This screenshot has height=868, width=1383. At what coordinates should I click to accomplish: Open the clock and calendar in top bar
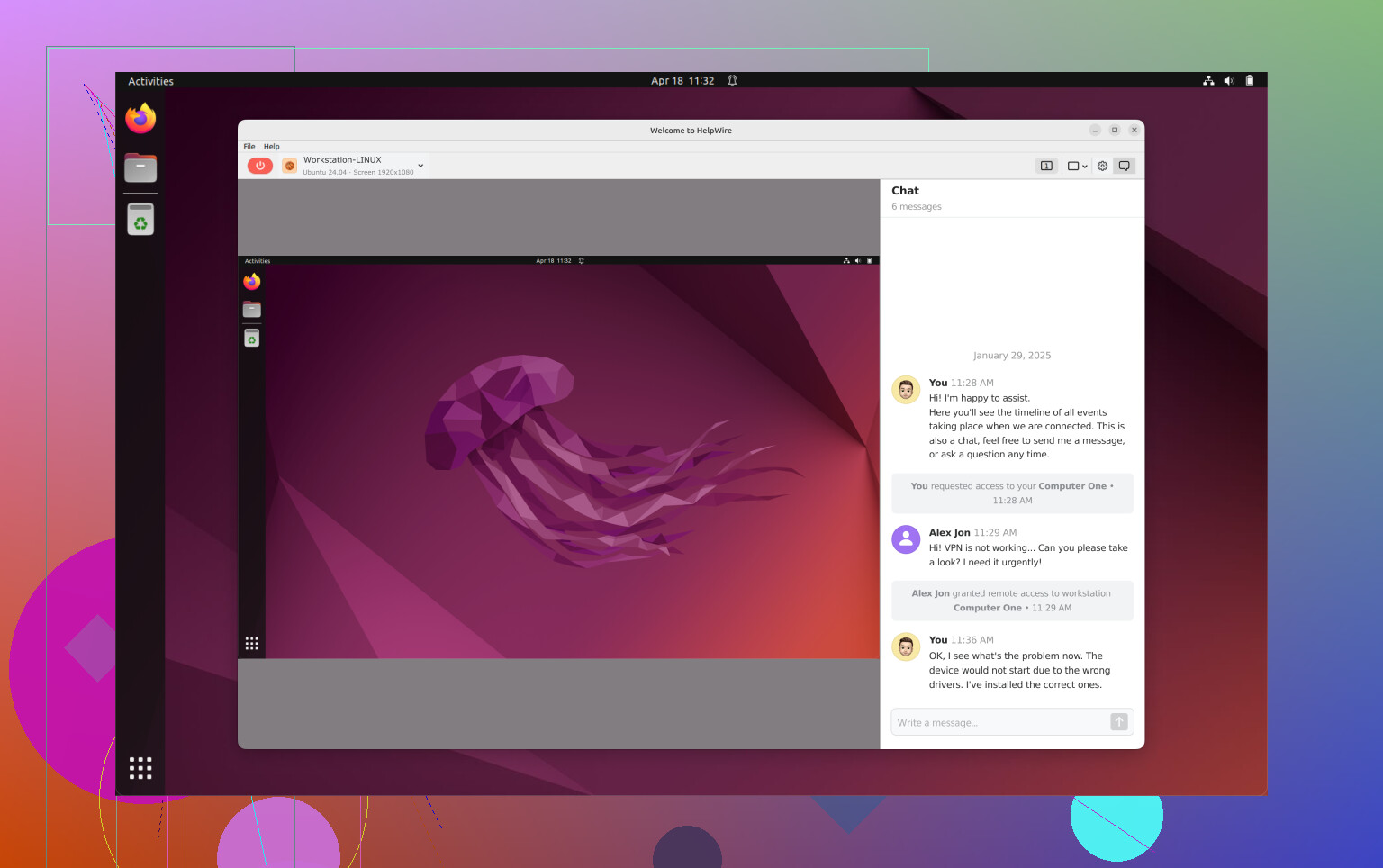[682, 81]
